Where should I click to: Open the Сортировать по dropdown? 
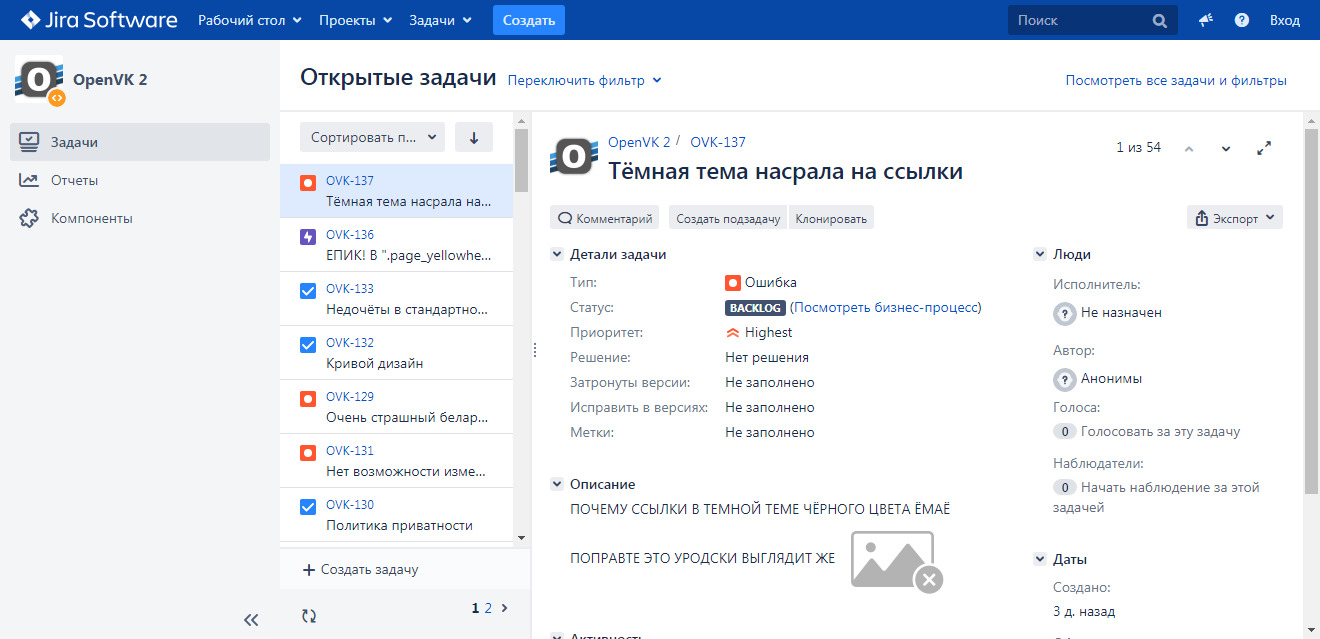[x=372, y=137]
